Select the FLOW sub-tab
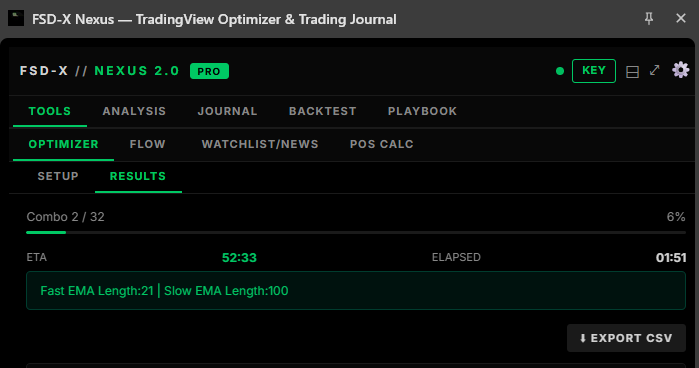 tap(148, 144)
